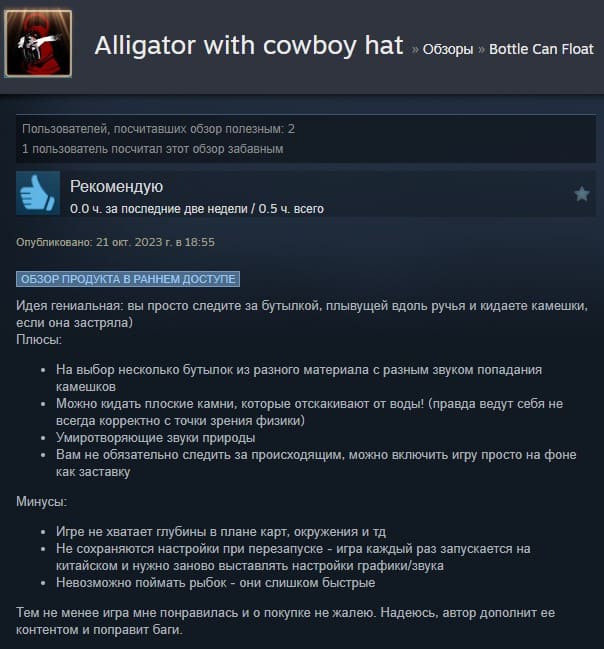This screenshot has width=604, height=649.
Task: Click the blue thumbs-up recommendation icon
Action: (x=38, y=193)
